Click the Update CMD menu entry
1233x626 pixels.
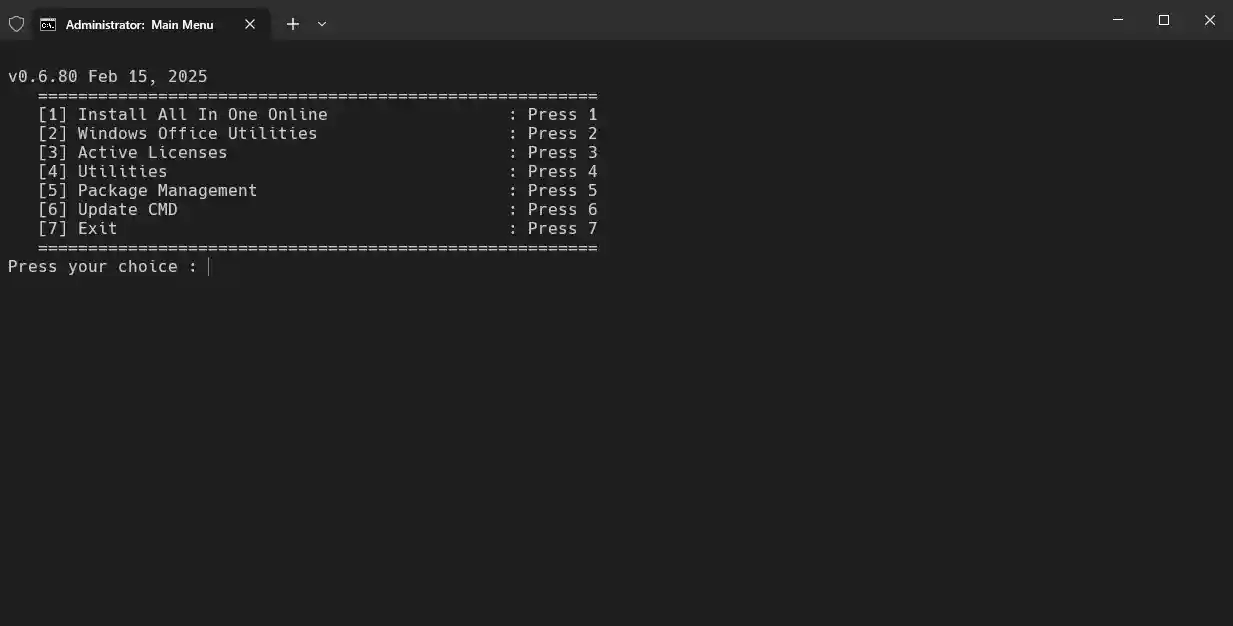pyautogui.click(x=127, y=209)
